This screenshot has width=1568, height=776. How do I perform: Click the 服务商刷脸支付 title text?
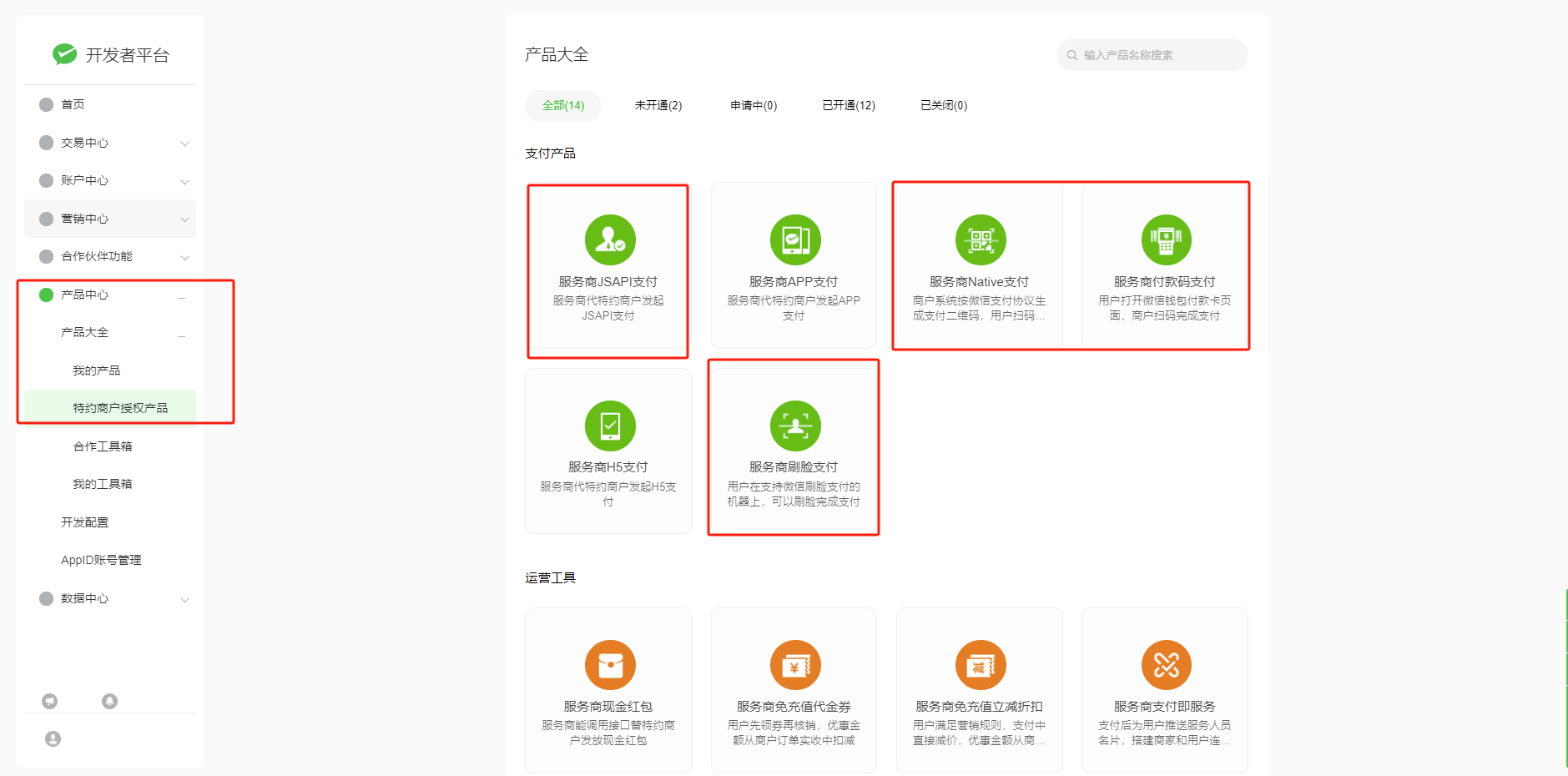pos(794,467)
